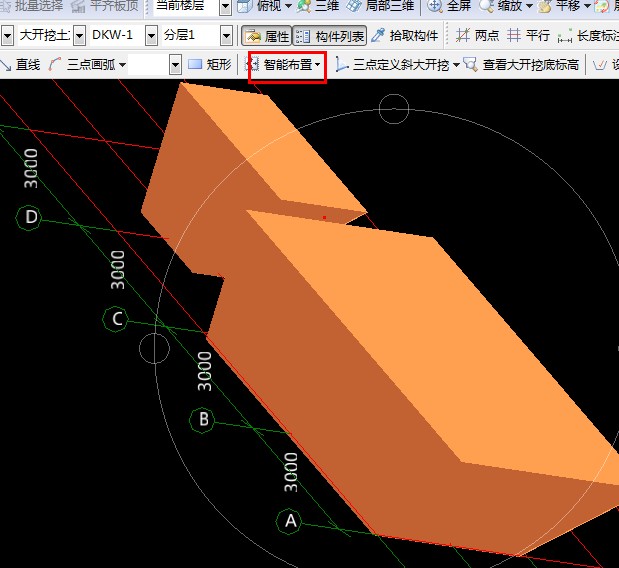Click axis label B in the canvas
619x568 pixels.
[x=203, y=420]
